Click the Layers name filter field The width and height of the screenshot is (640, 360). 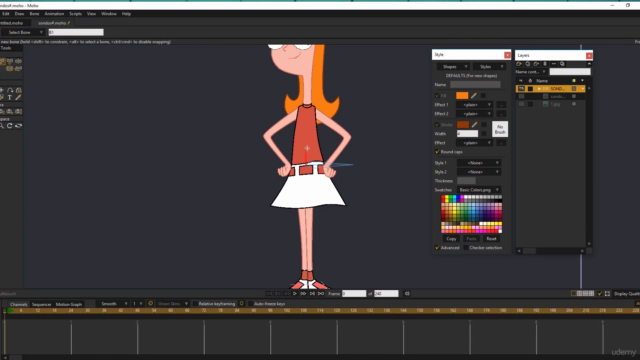click(x=570, y=72)
